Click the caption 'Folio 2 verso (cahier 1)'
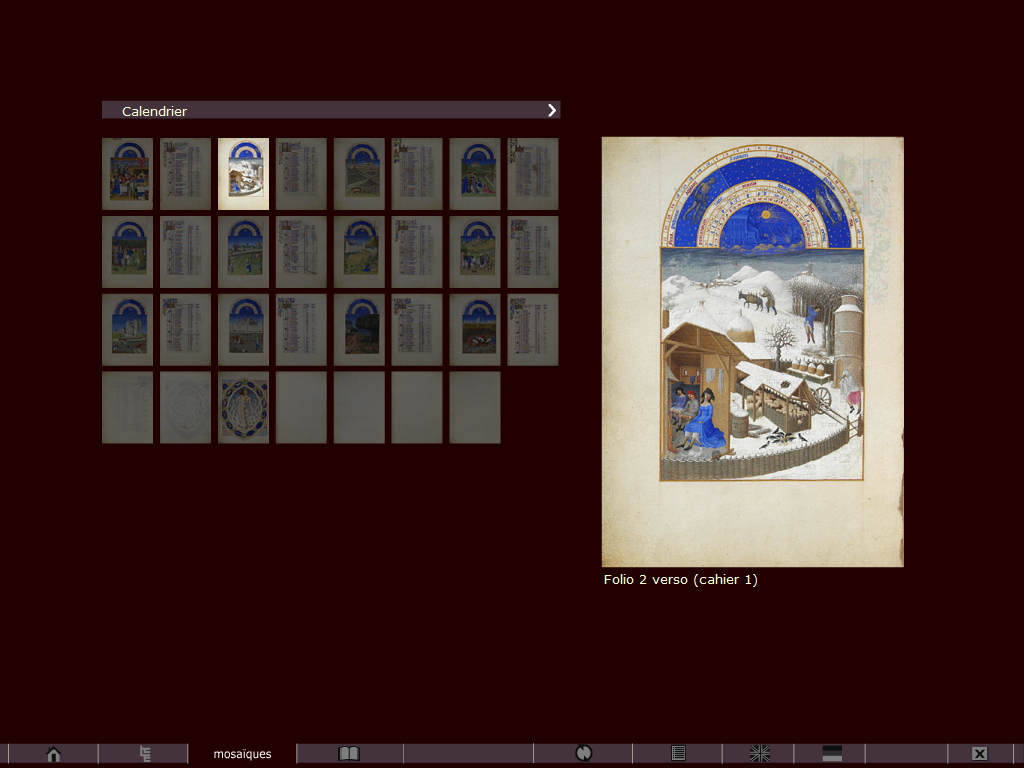1024x768 pixels. (x=680, y=580)
